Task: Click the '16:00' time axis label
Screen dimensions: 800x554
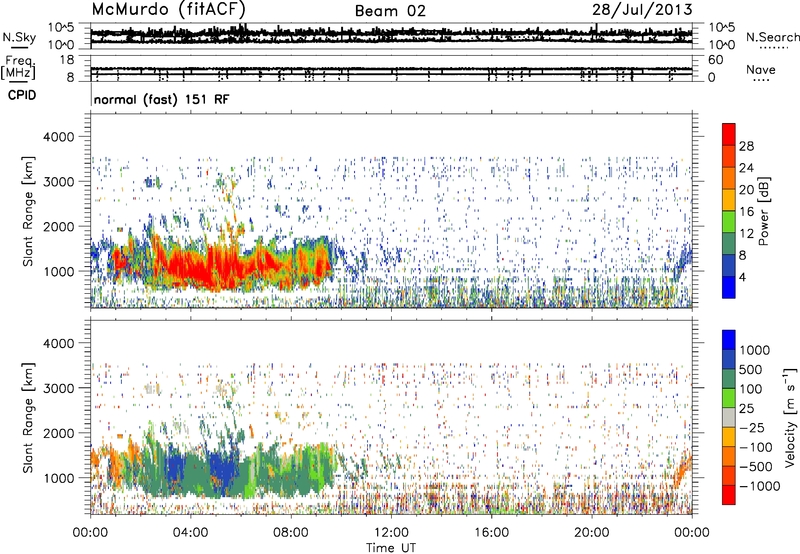Action: click(x=491, y=533)
